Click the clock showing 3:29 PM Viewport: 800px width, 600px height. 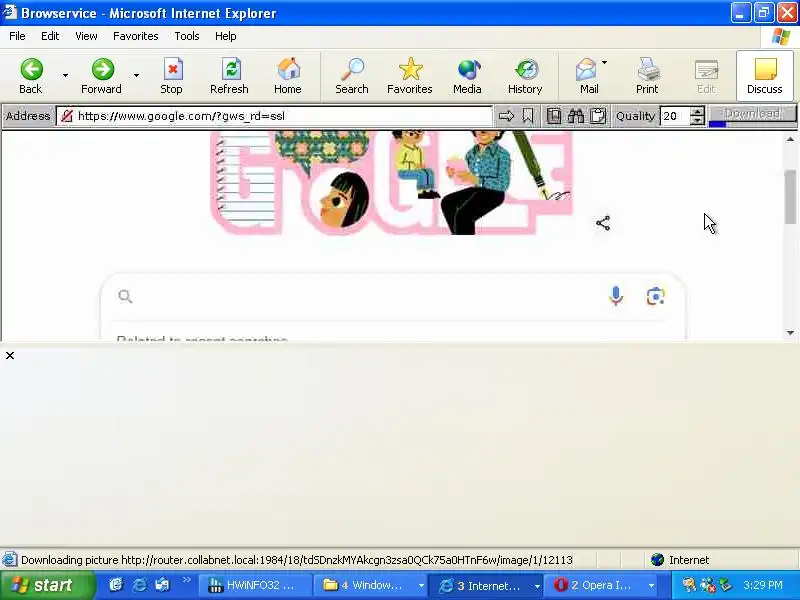click(763, 585)
